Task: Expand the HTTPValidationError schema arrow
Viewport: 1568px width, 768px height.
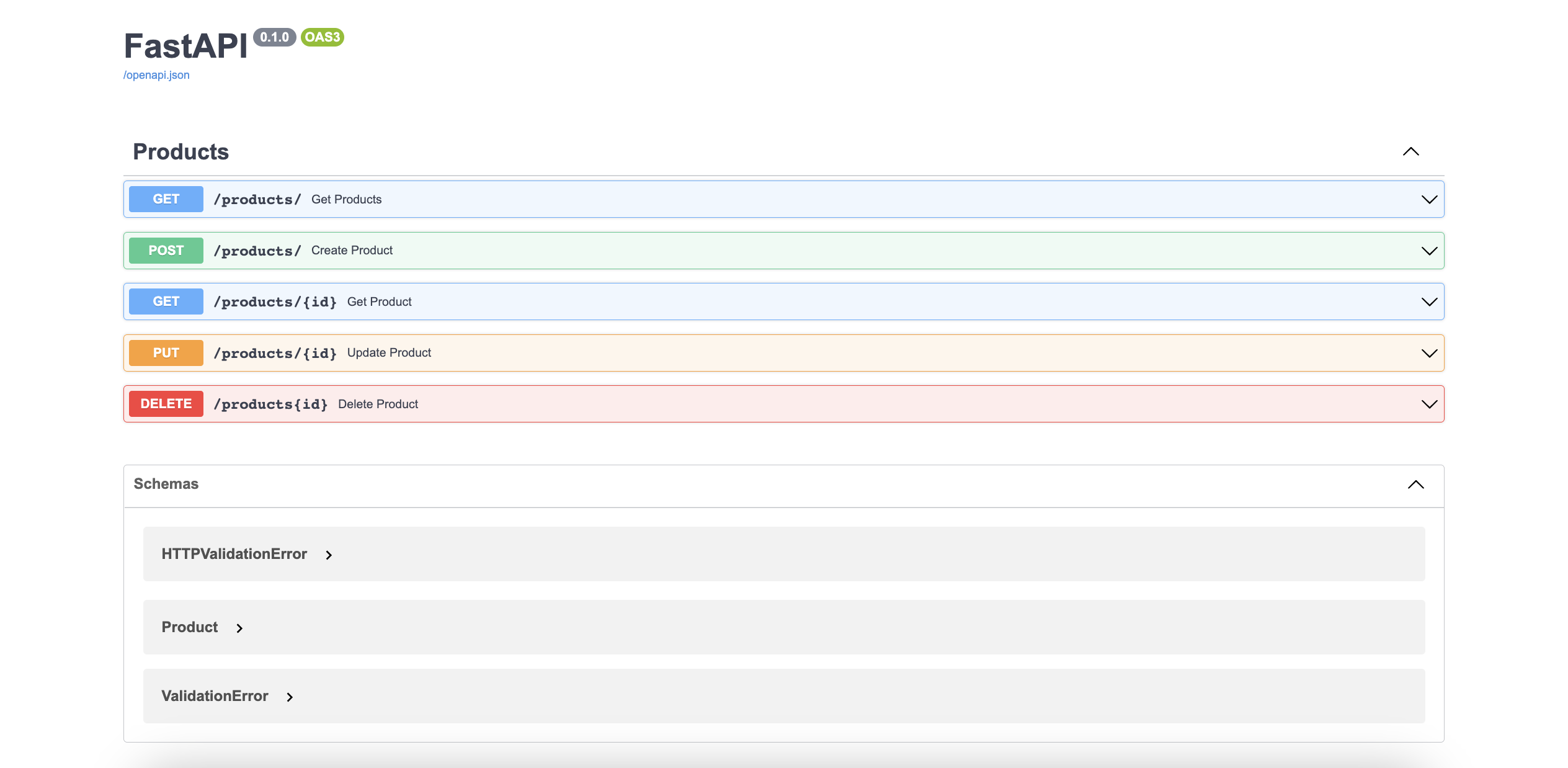Action: click(329, 555)
